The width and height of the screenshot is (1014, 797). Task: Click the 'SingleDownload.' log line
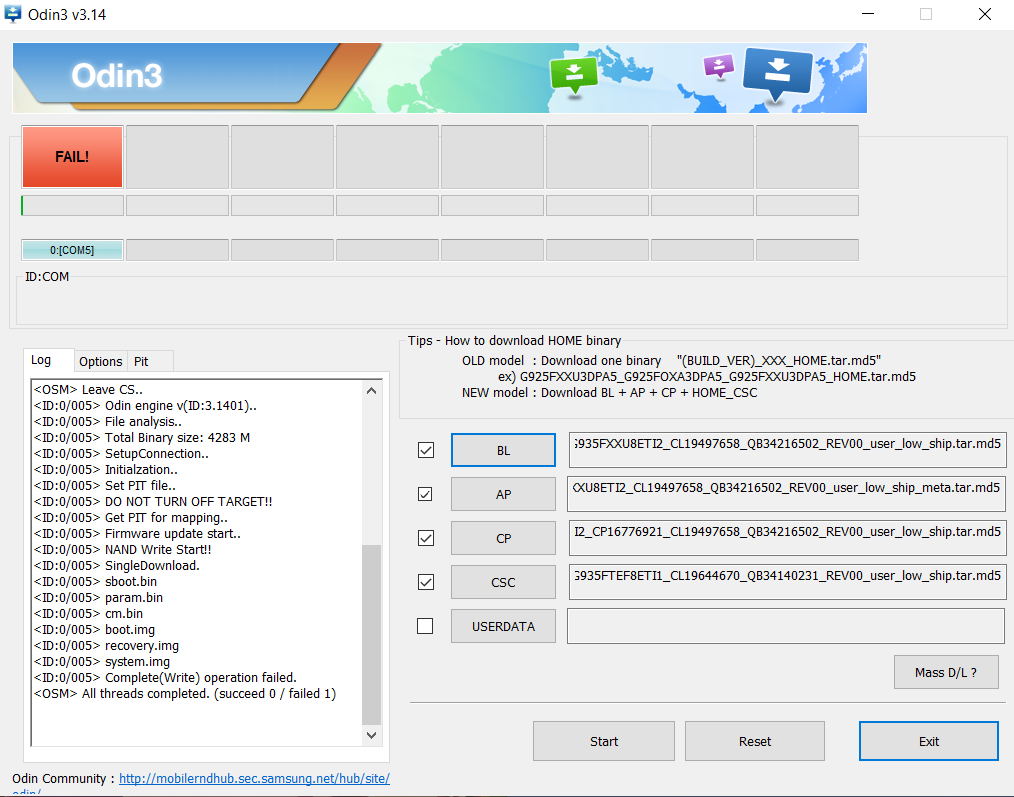point(116,566)
